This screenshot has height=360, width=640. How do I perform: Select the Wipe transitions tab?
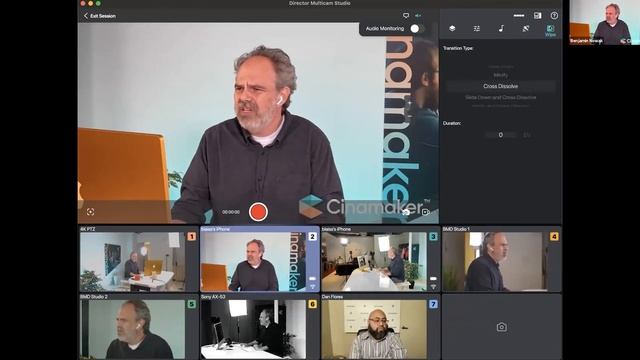550,31
